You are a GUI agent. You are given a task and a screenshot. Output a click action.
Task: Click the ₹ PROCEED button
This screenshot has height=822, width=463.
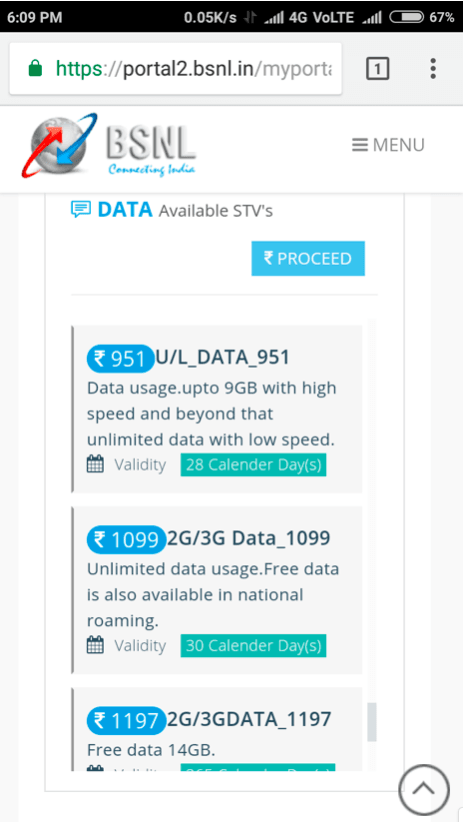coord(308,258)
